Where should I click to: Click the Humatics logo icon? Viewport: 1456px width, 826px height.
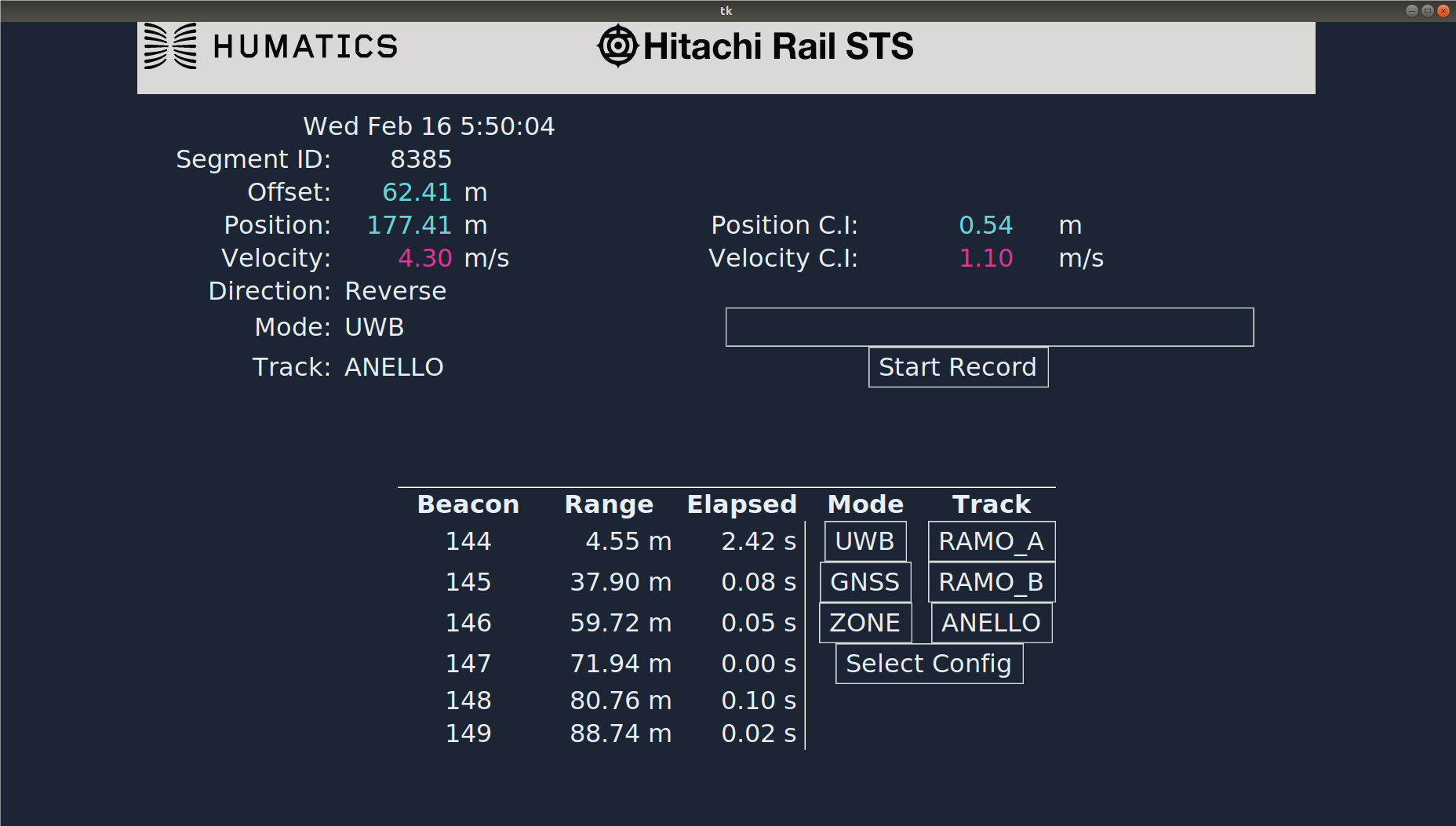tap(170, 46)
